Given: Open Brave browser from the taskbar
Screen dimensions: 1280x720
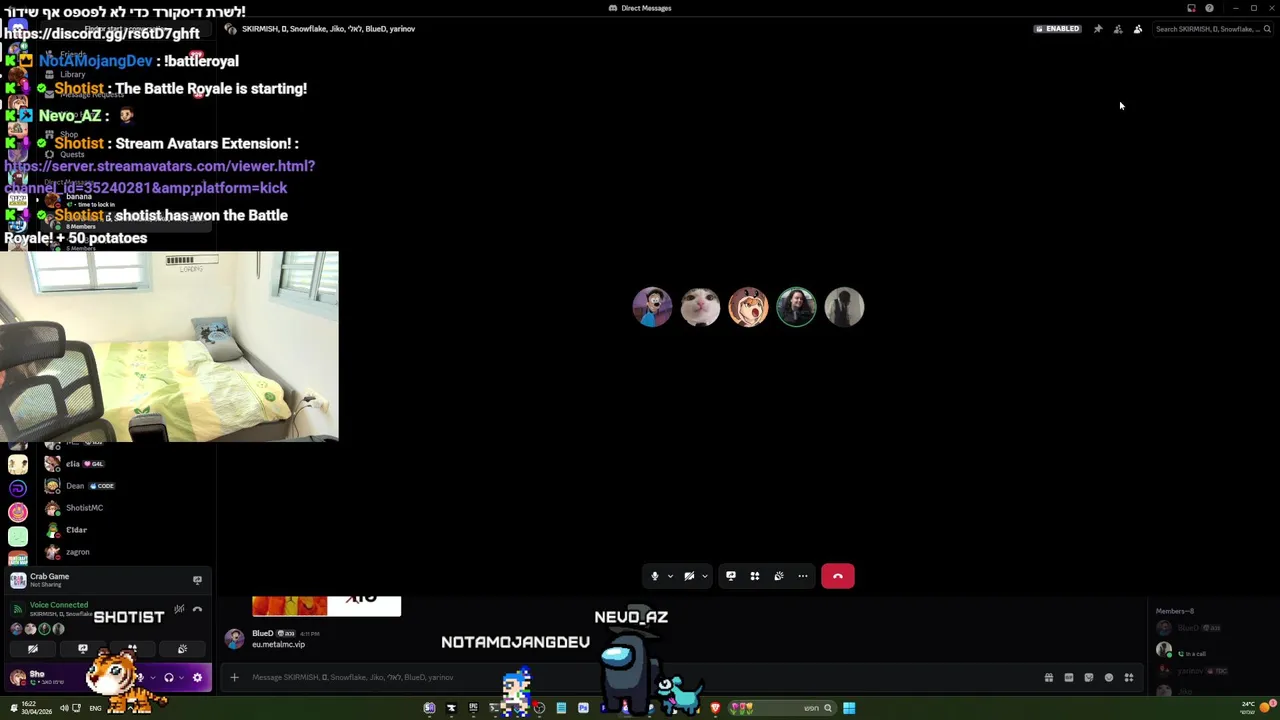Looking at the screenshot, I should 715,708.
